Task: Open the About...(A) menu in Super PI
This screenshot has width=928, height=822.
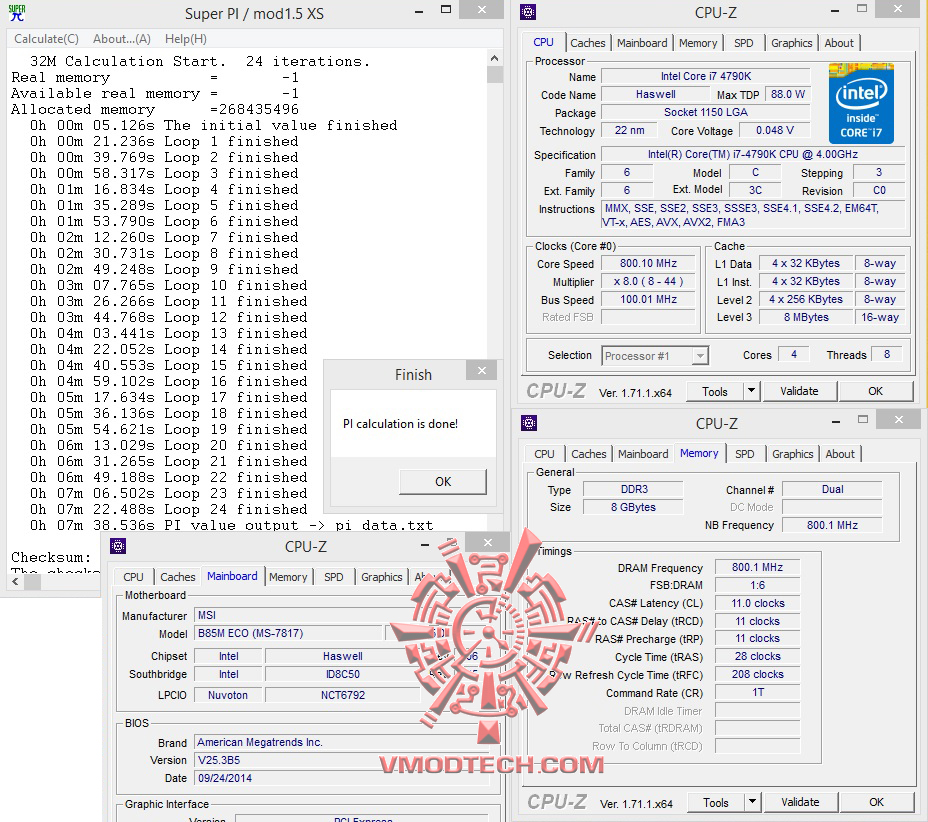Action: pos(122,39)
